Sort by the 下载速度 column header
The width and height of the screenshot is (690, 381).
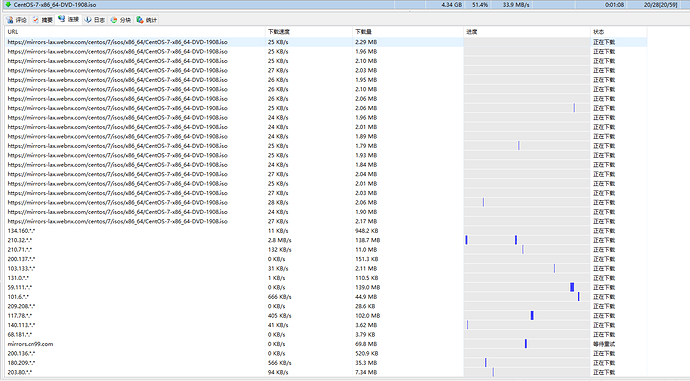point(309,32)
